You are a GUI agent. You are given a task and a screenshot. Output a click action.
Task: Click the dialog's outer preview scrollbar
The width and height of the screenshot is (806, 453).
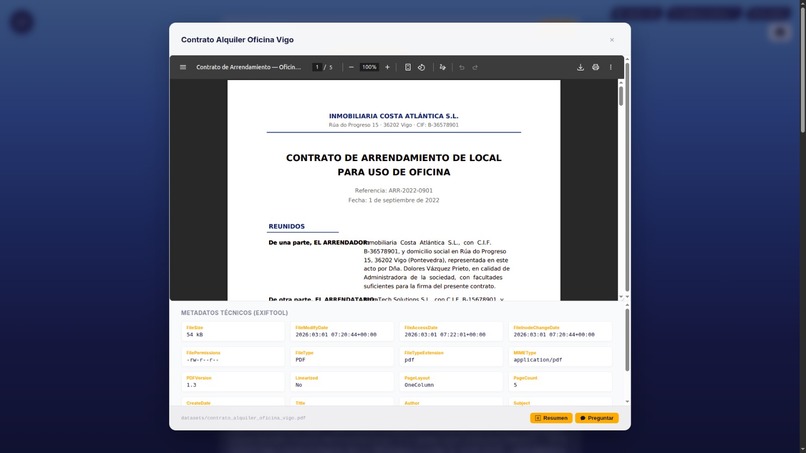pyautogui.click(x=627, y=177)
